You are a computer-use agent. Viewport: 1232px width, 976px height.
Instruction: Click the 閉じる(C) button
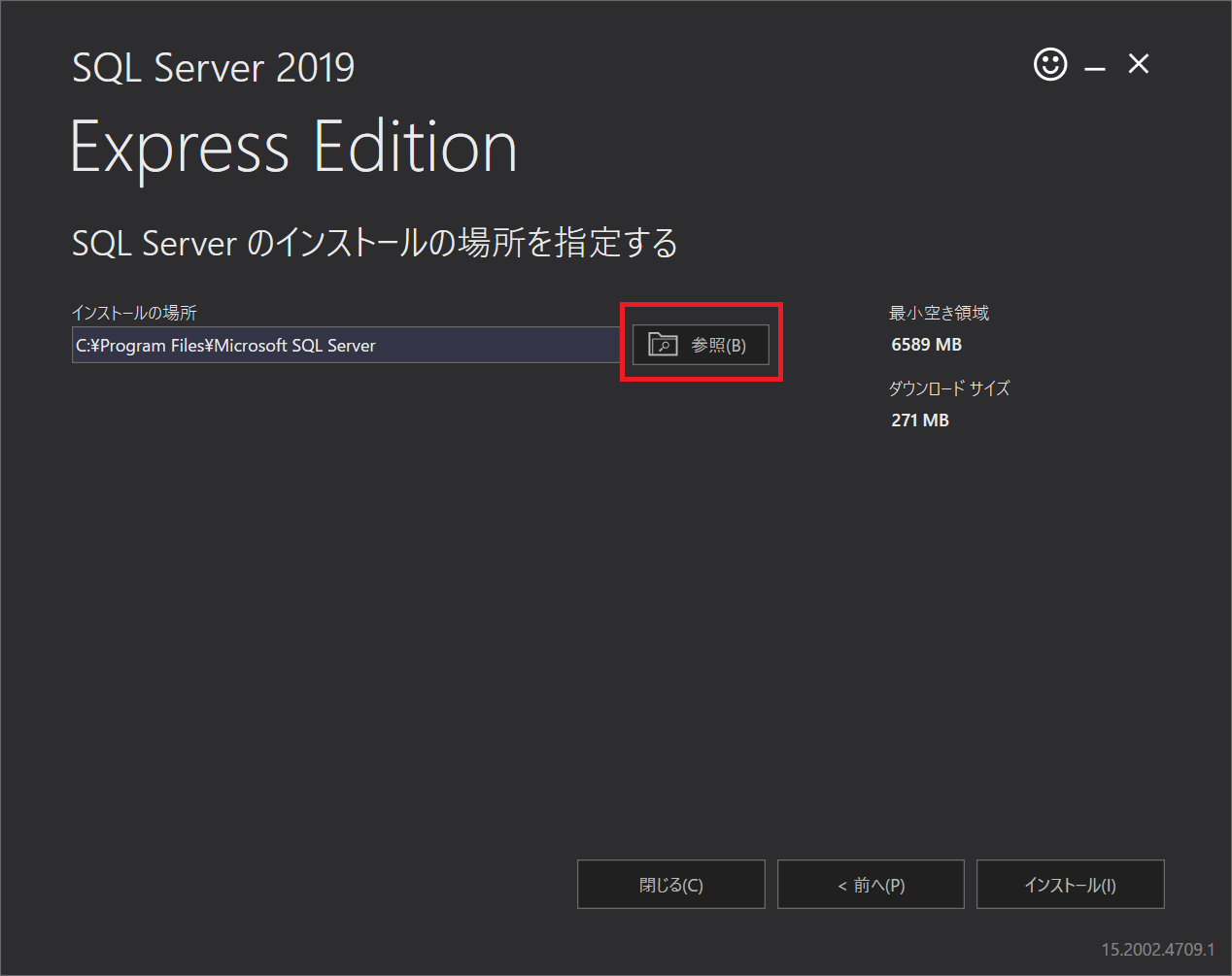(670, 885)
